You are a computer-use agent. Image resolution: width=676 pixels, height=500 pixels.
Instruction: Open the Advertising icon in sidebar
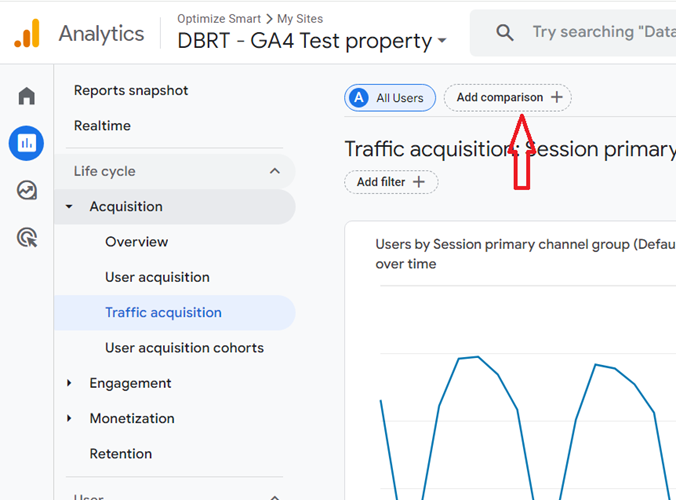27,238
